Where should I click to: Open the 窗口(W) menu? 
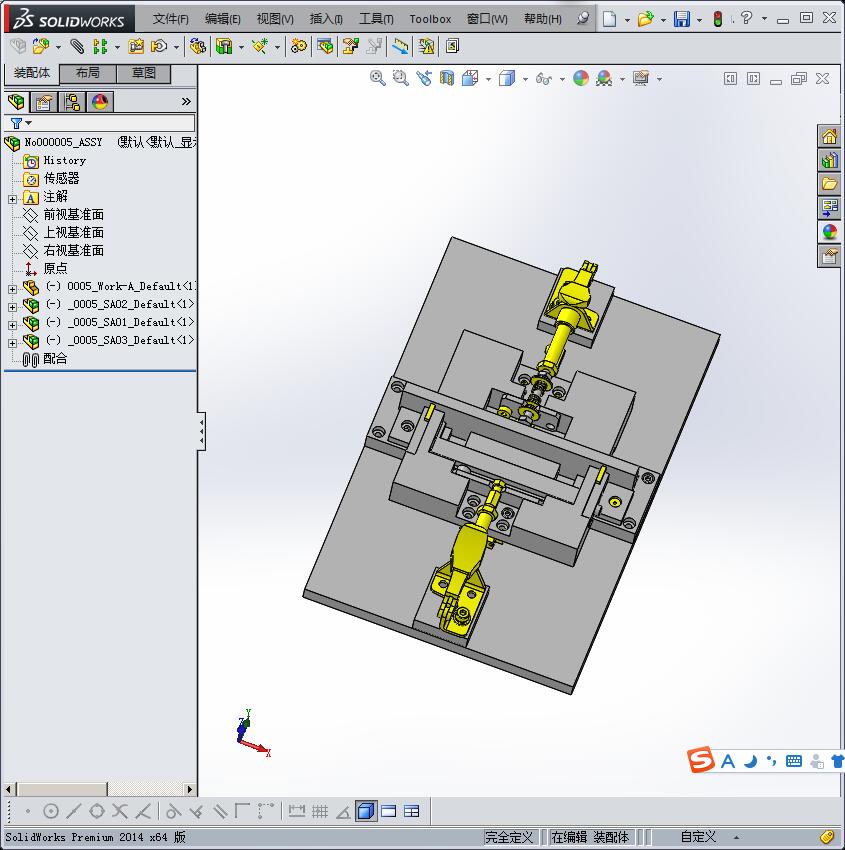pyautogui.click(x=487, y=19)
